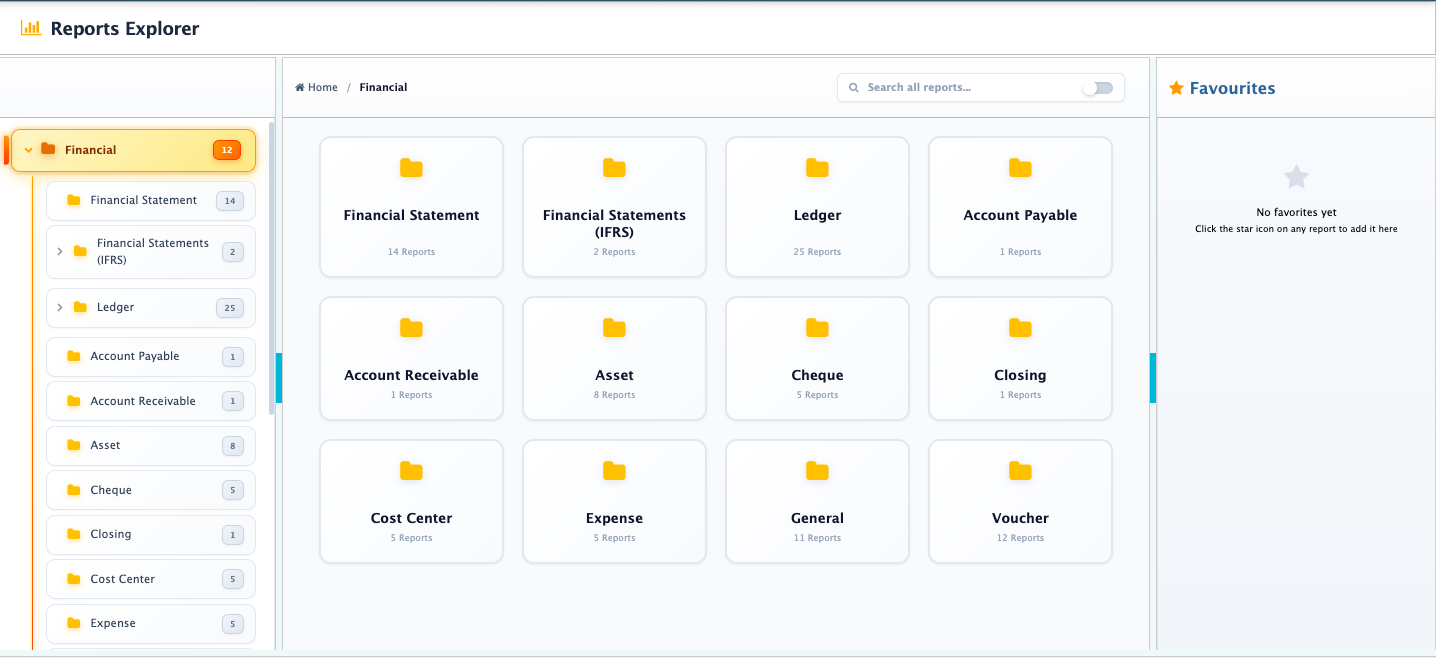
Task: Click folder icon beside Asset in sidebar
Action: [x=73, y=445]
